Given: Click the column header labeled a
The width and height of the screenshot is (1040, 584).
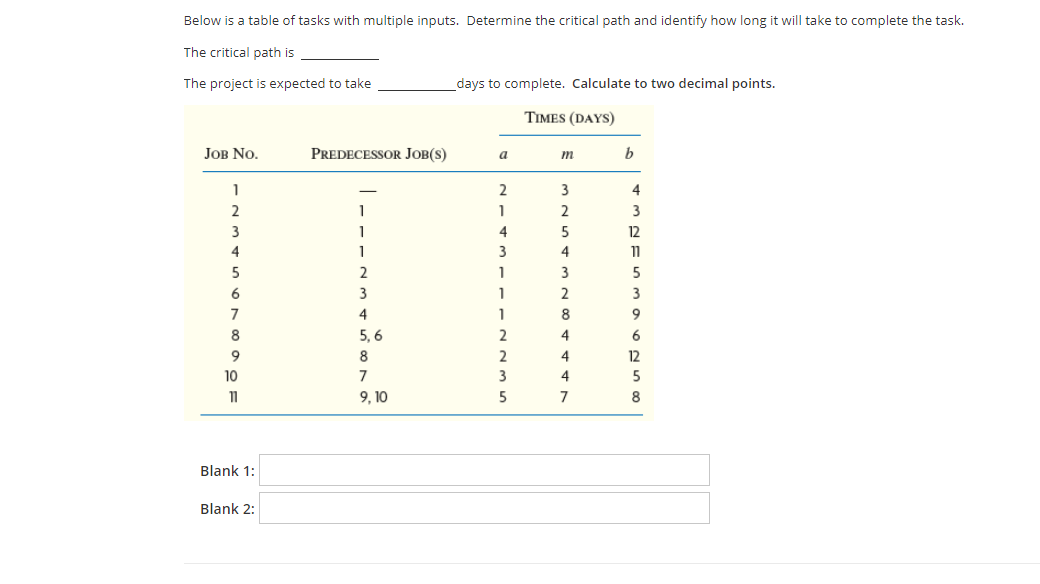Looking at the screenshot, I should [503, 155].
